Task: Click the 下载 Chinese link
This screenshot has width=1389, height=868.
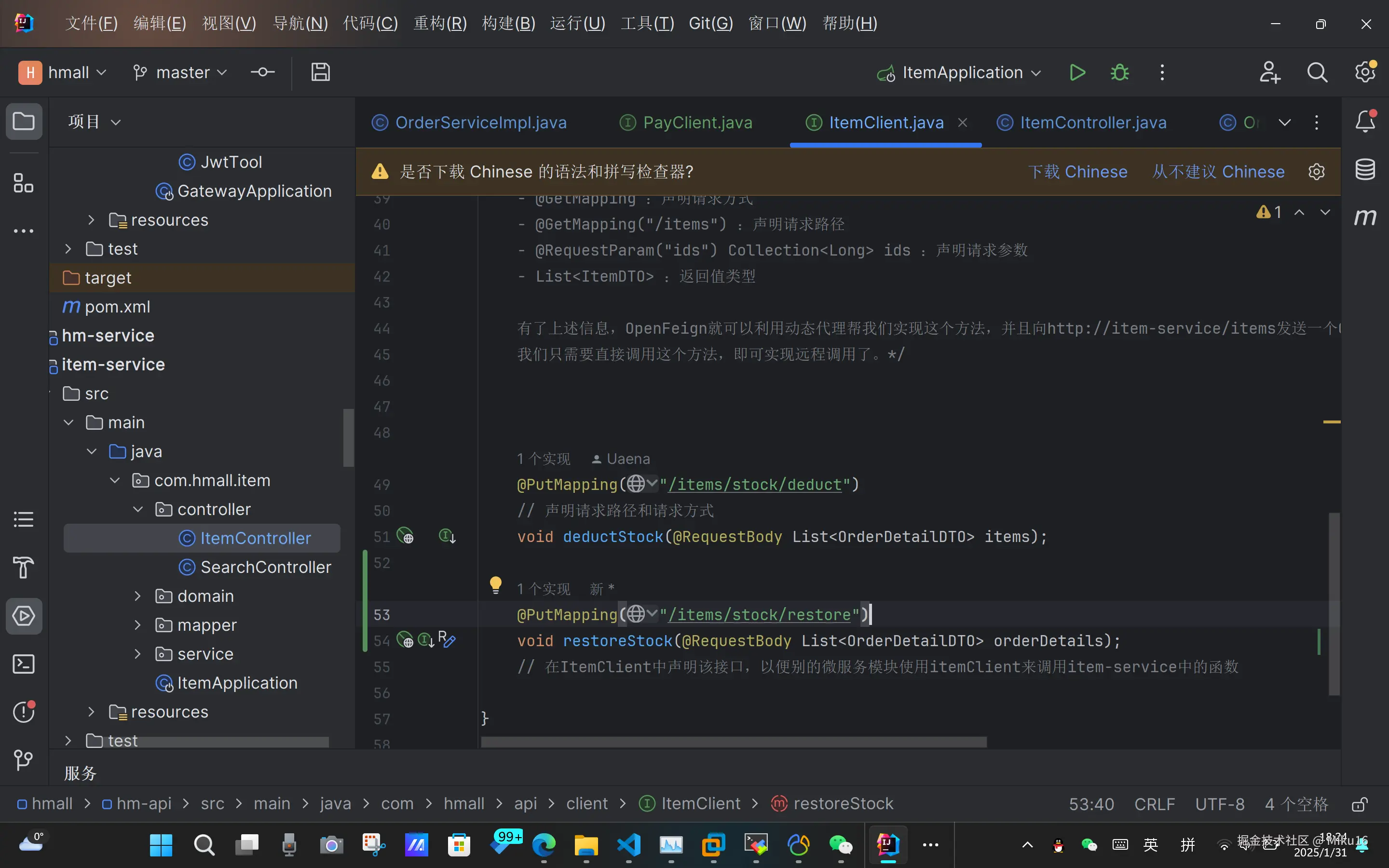Action: pos(1077,172)
